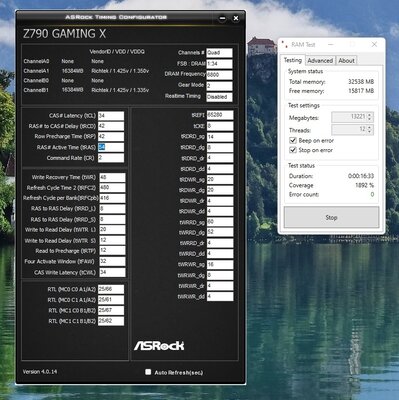Enable Auto Refresh(sec.) checkbox

148,372
